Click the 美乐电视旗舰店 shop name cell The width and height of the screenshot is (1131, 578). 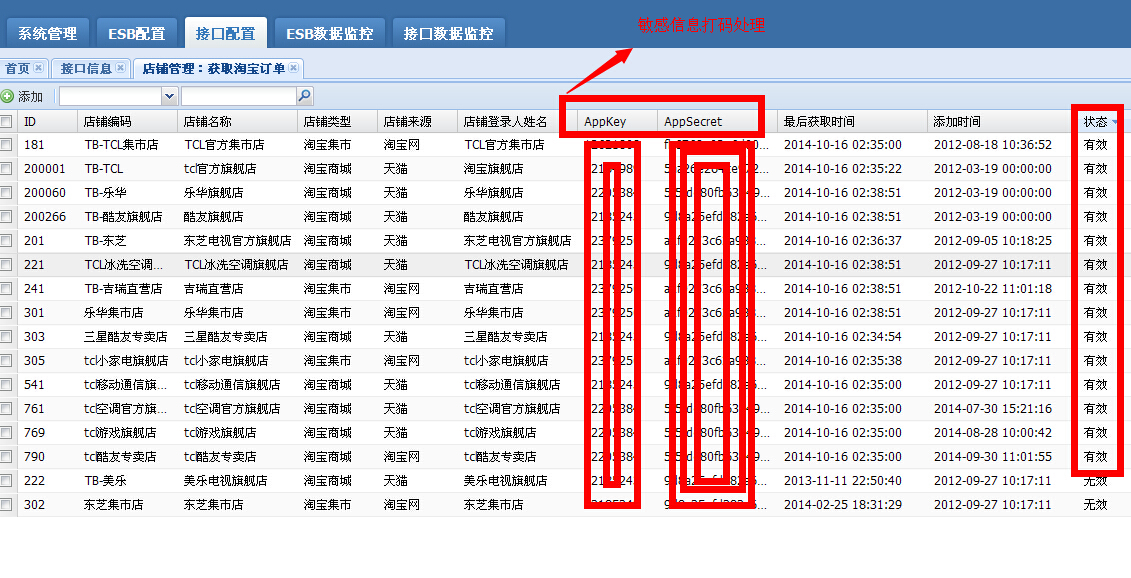[x=225, y=481]
